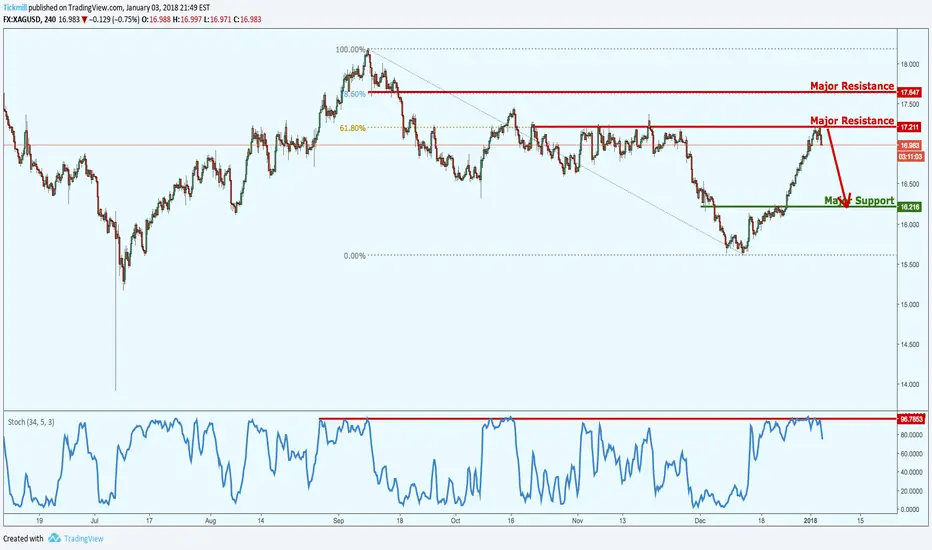Image resolution: width=932 pixels, height=550 pixels.
Task: Select the Stoch (34, 5, 3) indicator title
Action: click(x=31, y=422)
